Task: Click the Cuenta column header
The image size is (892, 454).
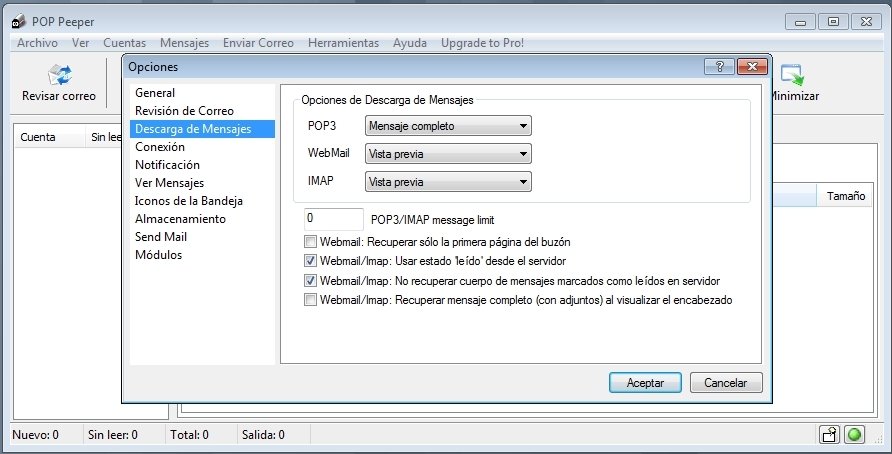Action: click(x=49, y=137)
